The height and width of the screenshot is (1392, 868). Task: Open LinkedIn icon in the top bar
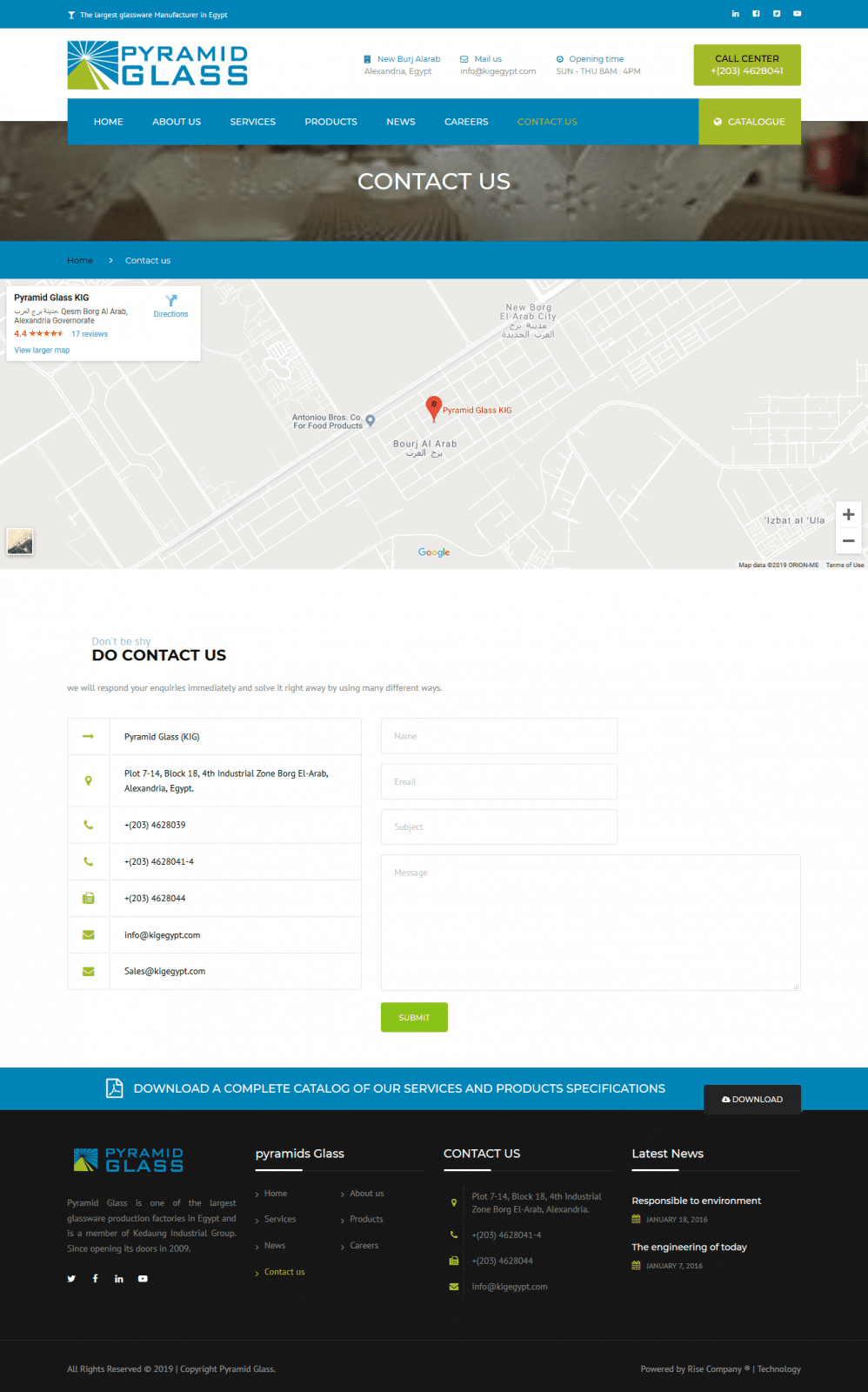735,14
